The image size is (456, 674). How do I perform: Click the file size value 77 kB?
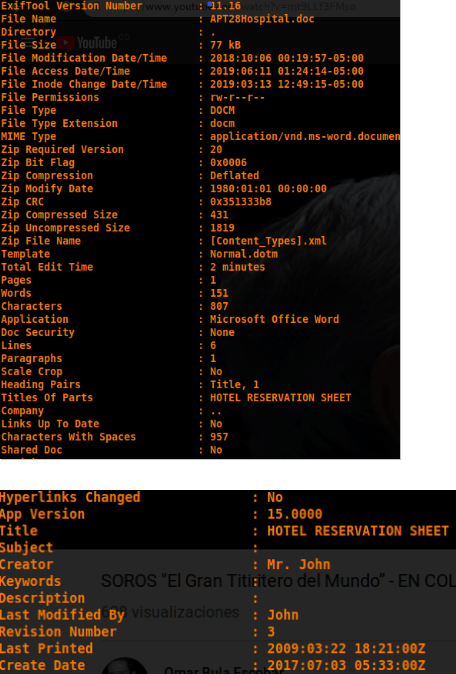225,45
